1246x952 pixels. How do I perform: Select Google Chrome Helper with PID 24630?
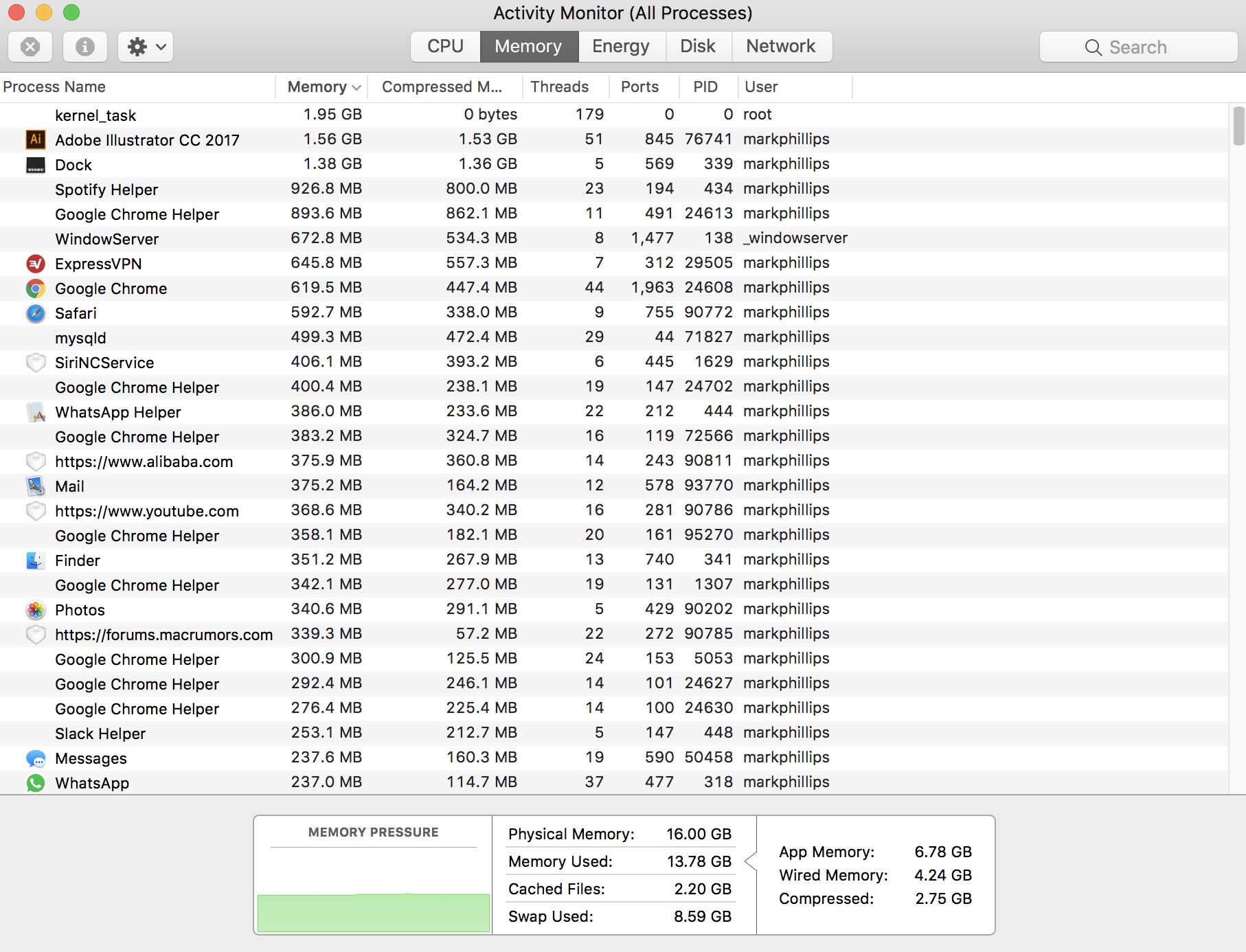(x=614, y=708)
